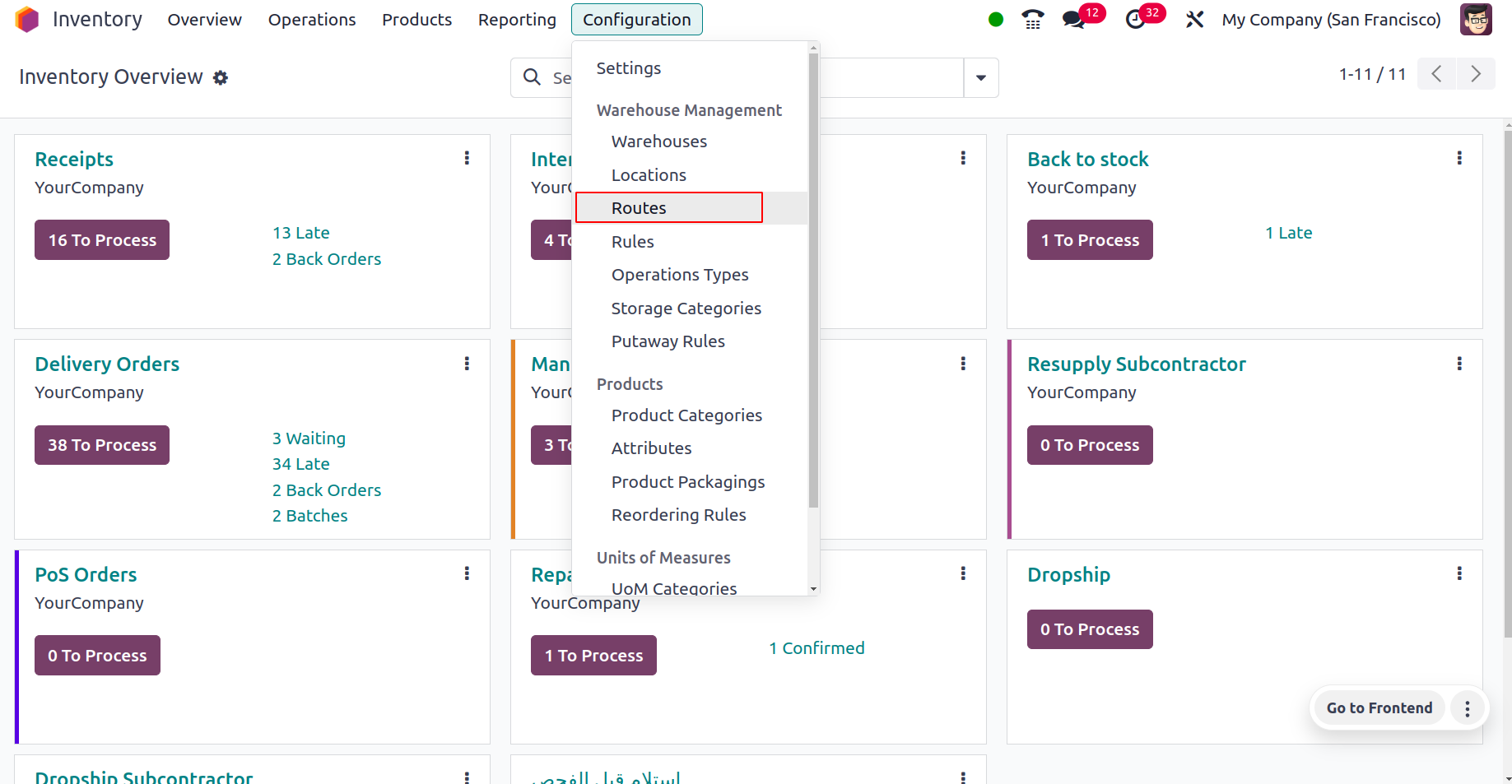The height and width of the screenshot is (784, 1512).
Task: Click the search magnifier icon
Action: click(532, 77)
